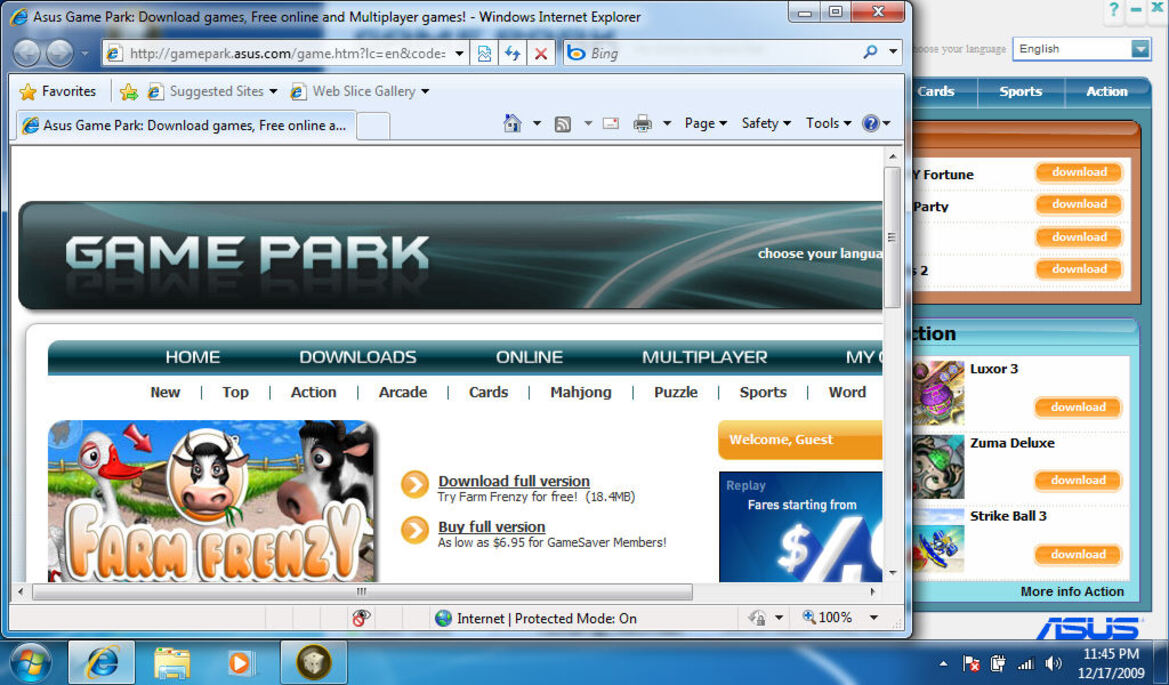Open the search provider dropdown arrow
The width and height of the screenshot is (1169, 685).
(893, 52)
